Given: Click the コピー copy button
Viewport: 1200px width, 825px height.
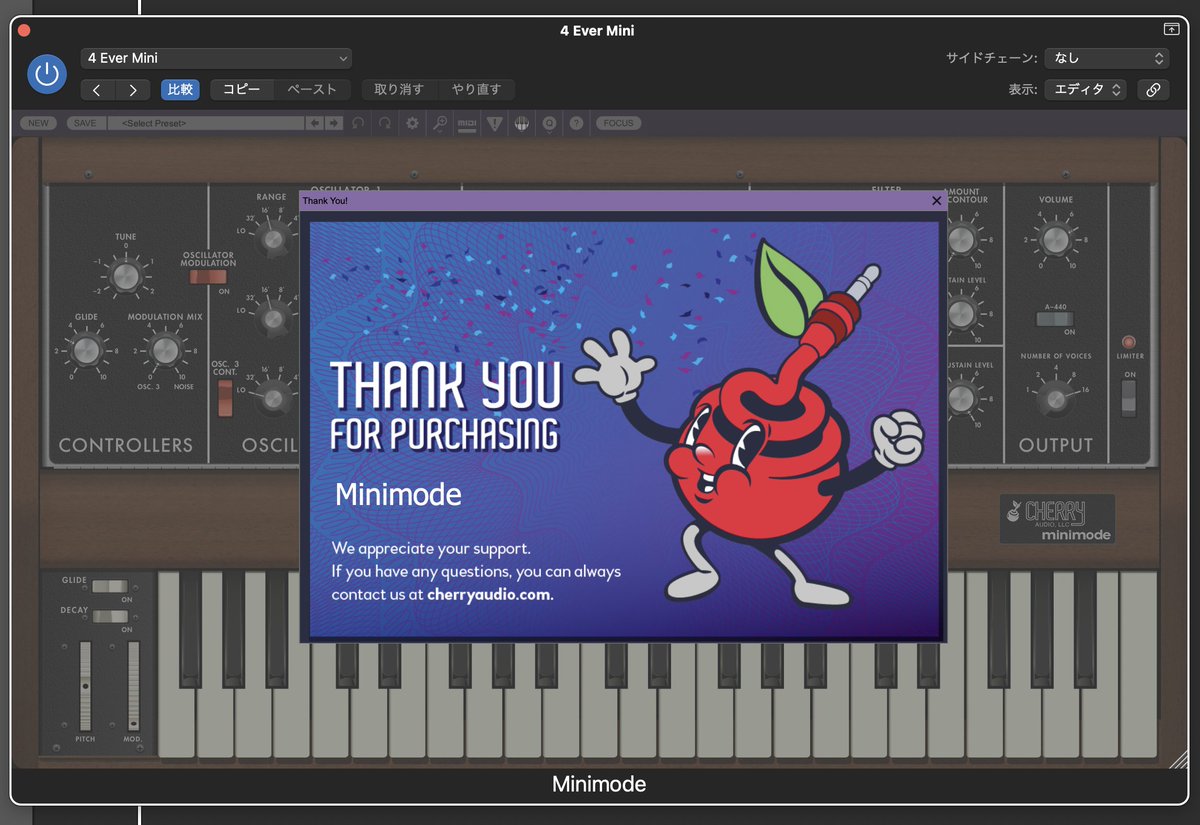Looking at the screenshot, I should 242,90.
